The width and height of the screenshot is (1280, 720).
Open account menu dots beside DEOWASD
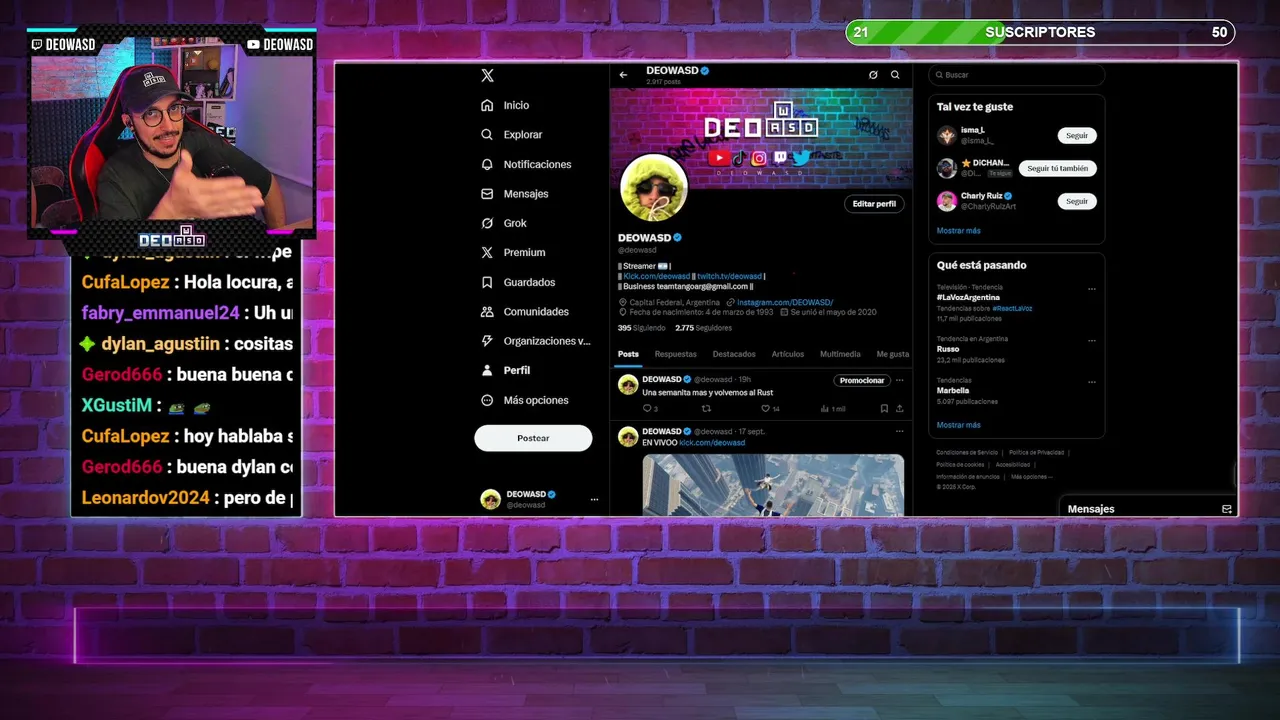click(594, 499)
